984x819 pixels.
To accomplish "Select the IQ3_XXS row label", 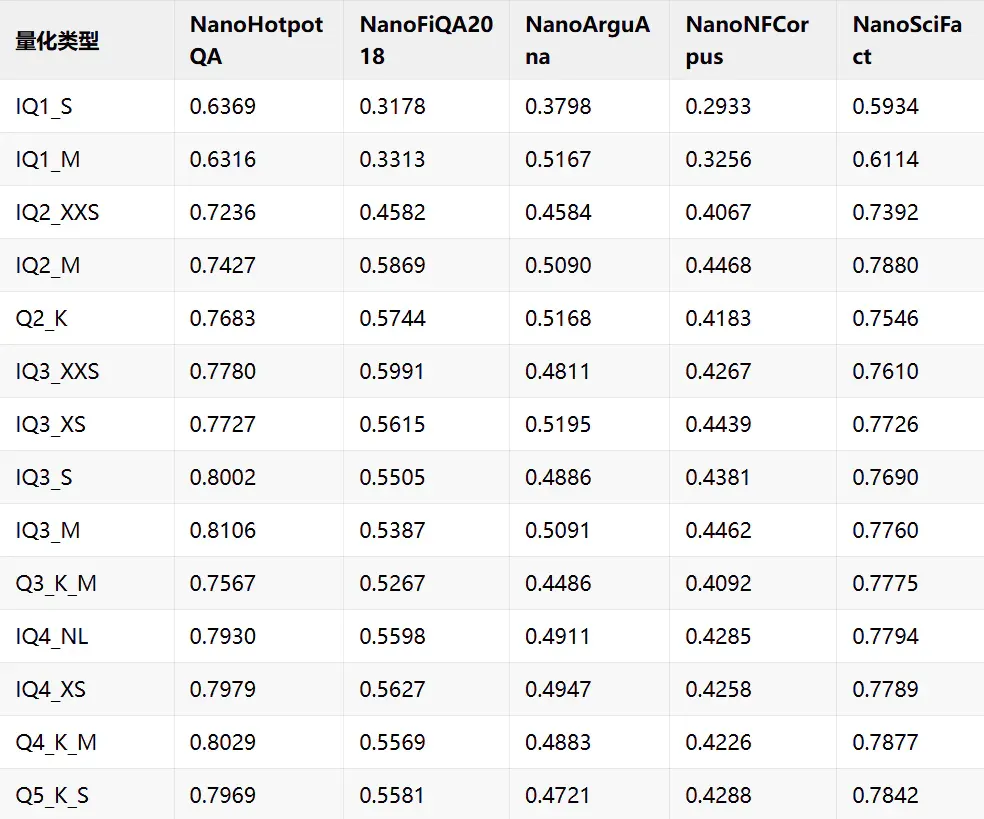I will (57, 372).
